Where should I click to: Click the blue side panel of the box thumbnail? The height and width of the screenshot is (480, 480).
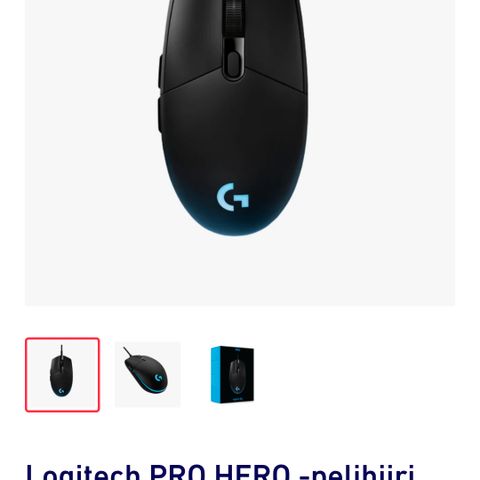coord(216,374)
